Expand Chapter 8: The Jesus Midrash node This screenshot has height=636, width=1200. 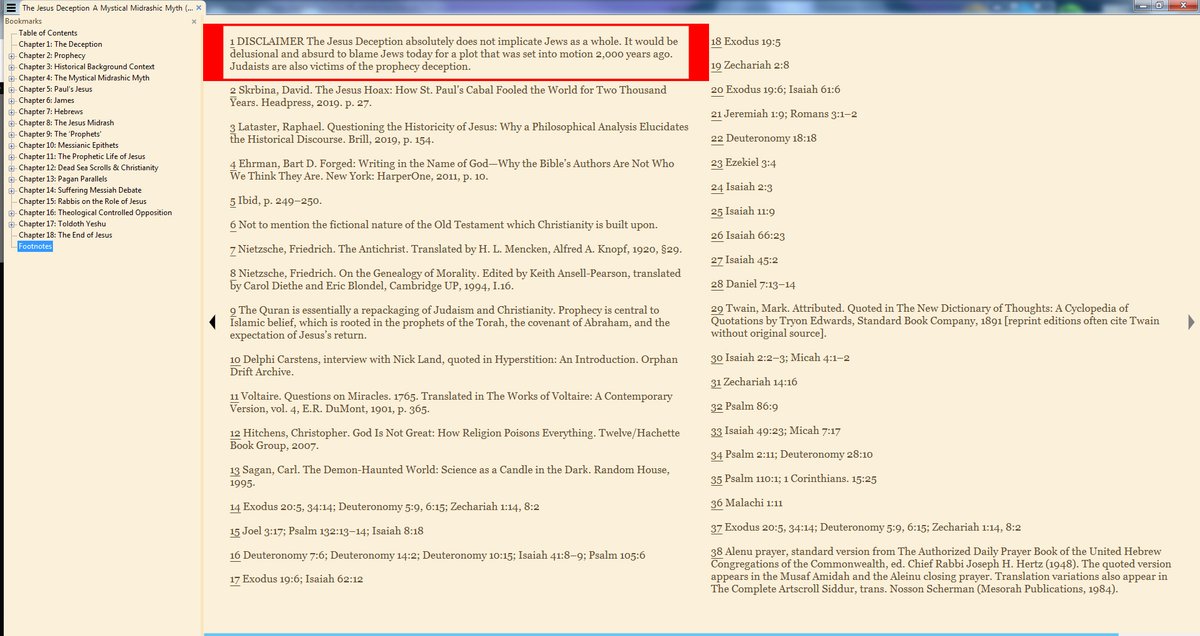(12, 122)
